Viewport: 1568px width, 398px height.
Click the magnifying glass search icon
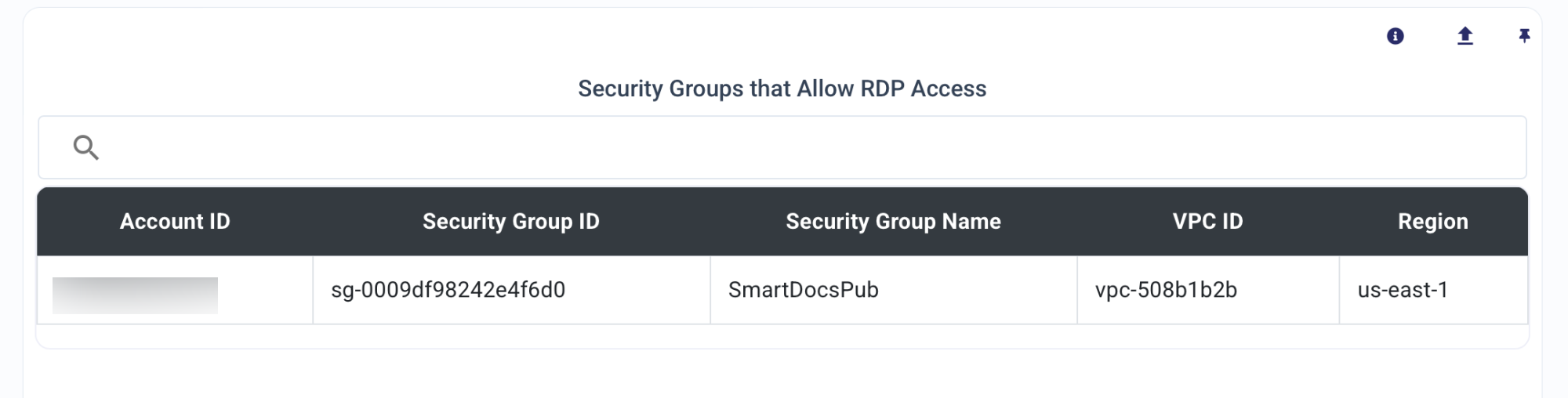pos(85,147)
